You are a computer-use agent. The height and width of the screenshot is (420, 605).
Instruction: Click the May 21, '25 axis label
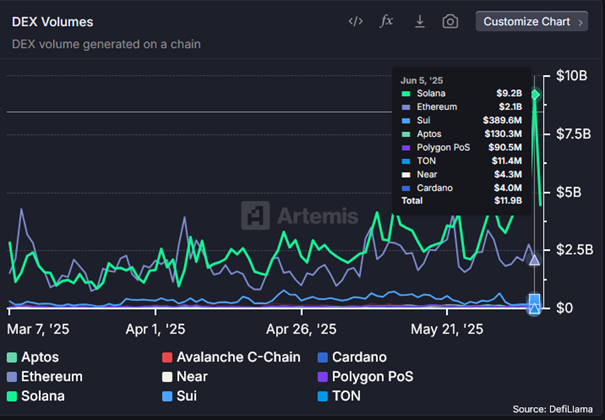click(x=447, y=329)
